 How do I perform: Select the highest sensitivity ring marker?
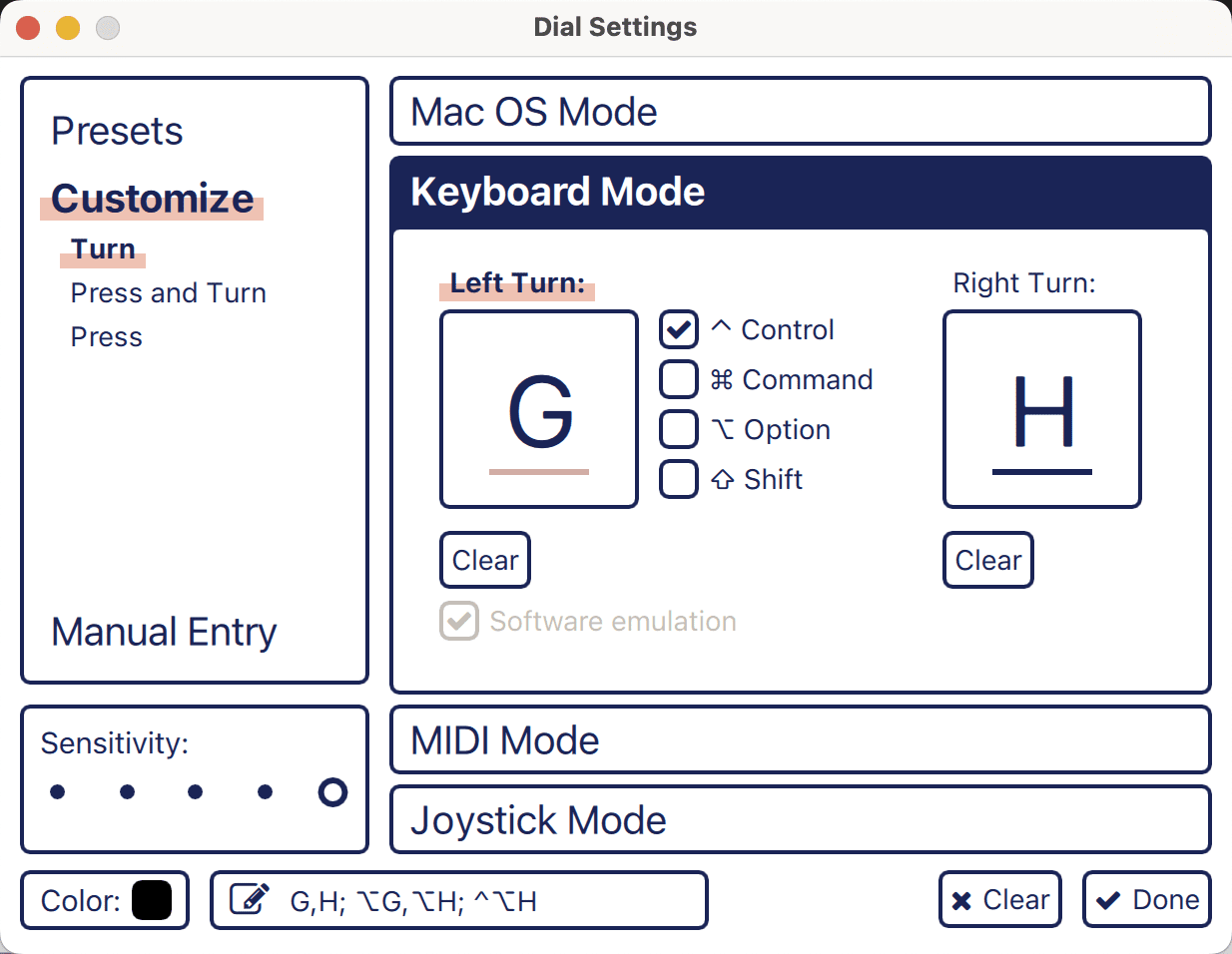tap(332, 792)
